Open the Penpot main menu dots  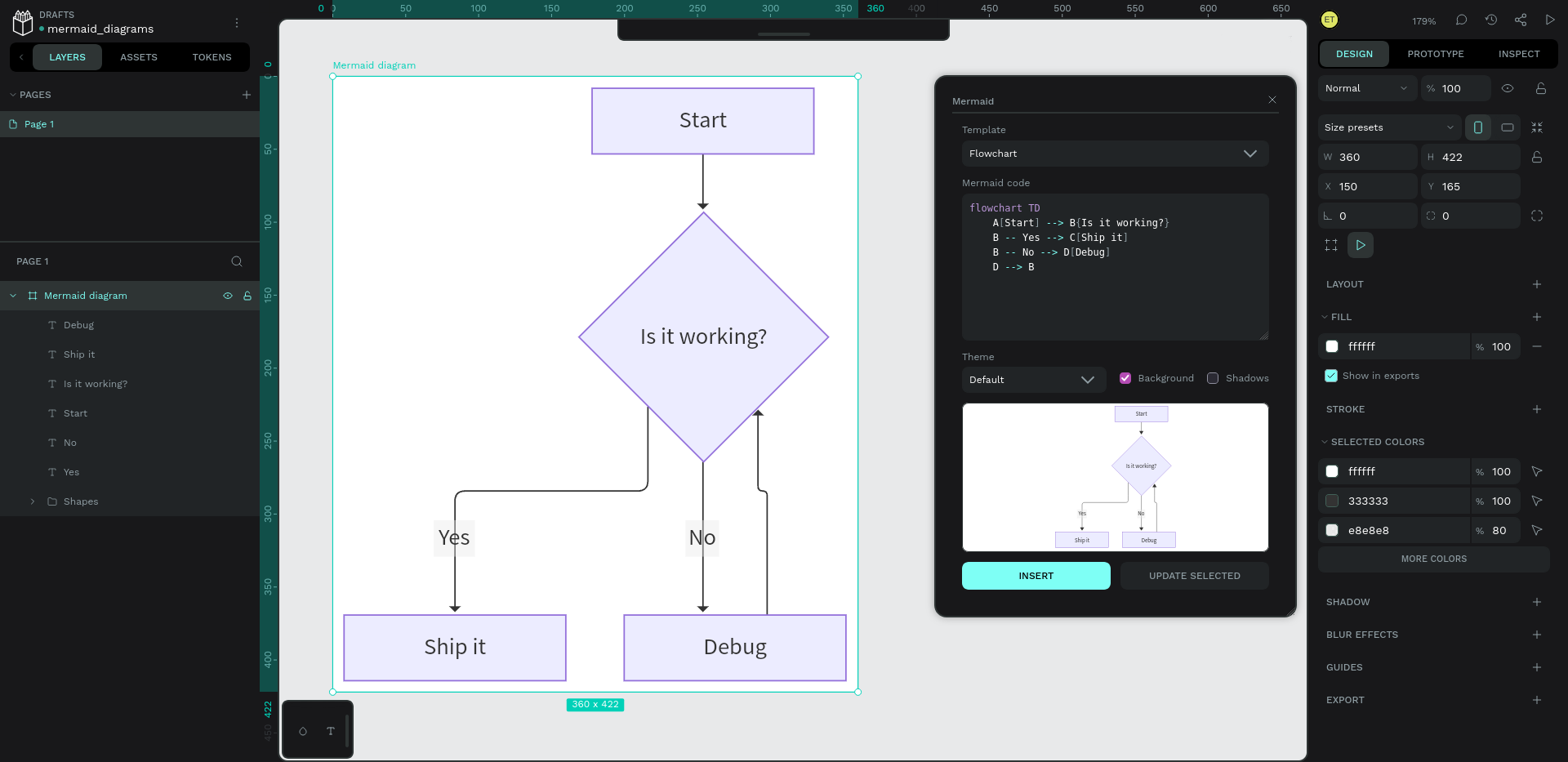point(237,23)
